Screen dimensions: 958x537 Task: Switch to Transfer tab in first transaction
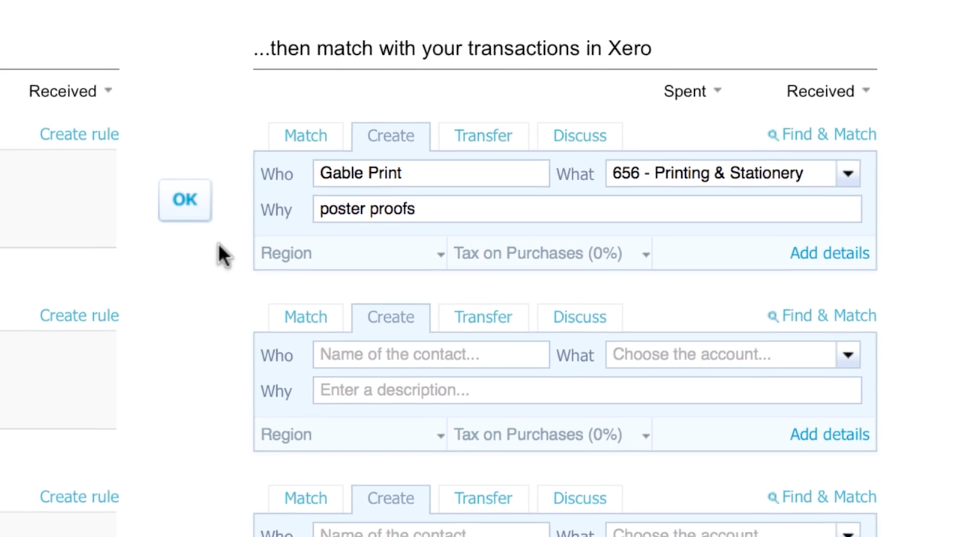(483, 136)
